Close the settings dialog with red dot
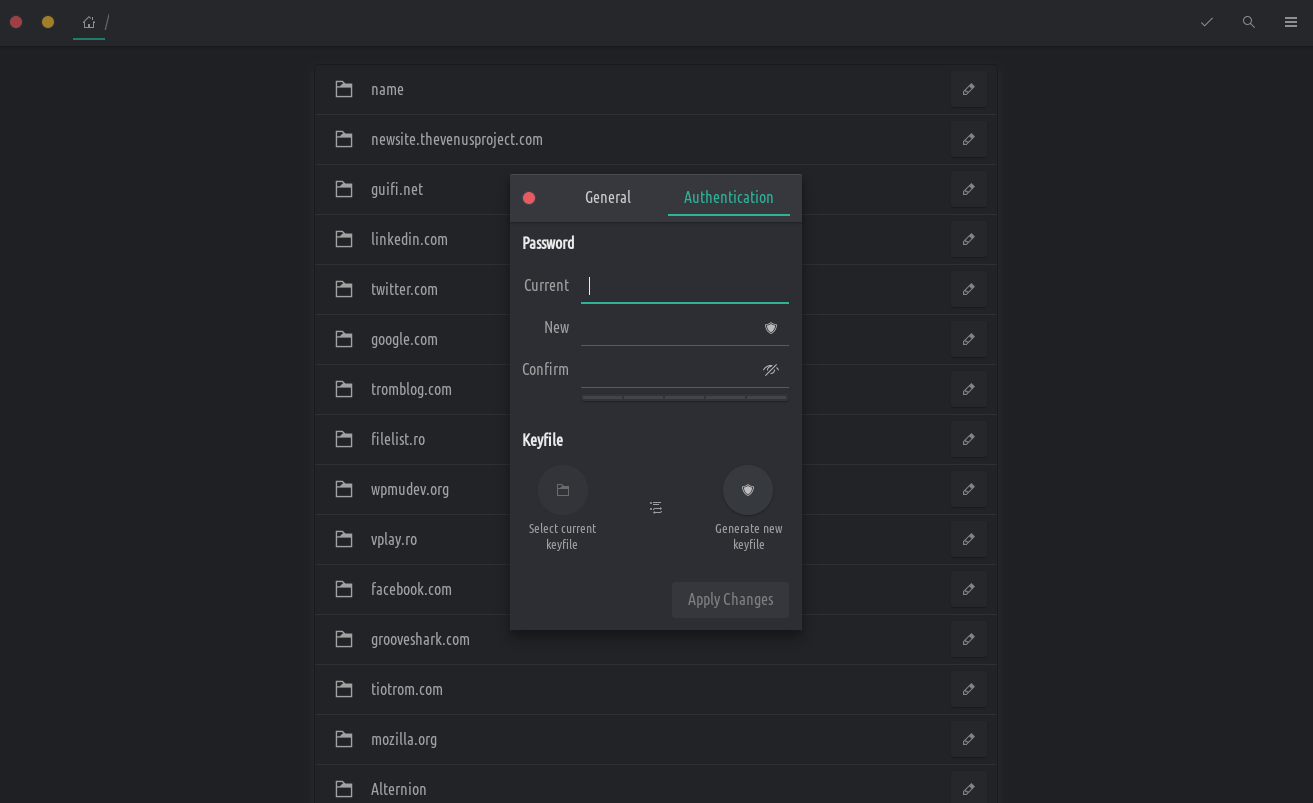This screenshot has width=1313, height=803. pos(529,198)
